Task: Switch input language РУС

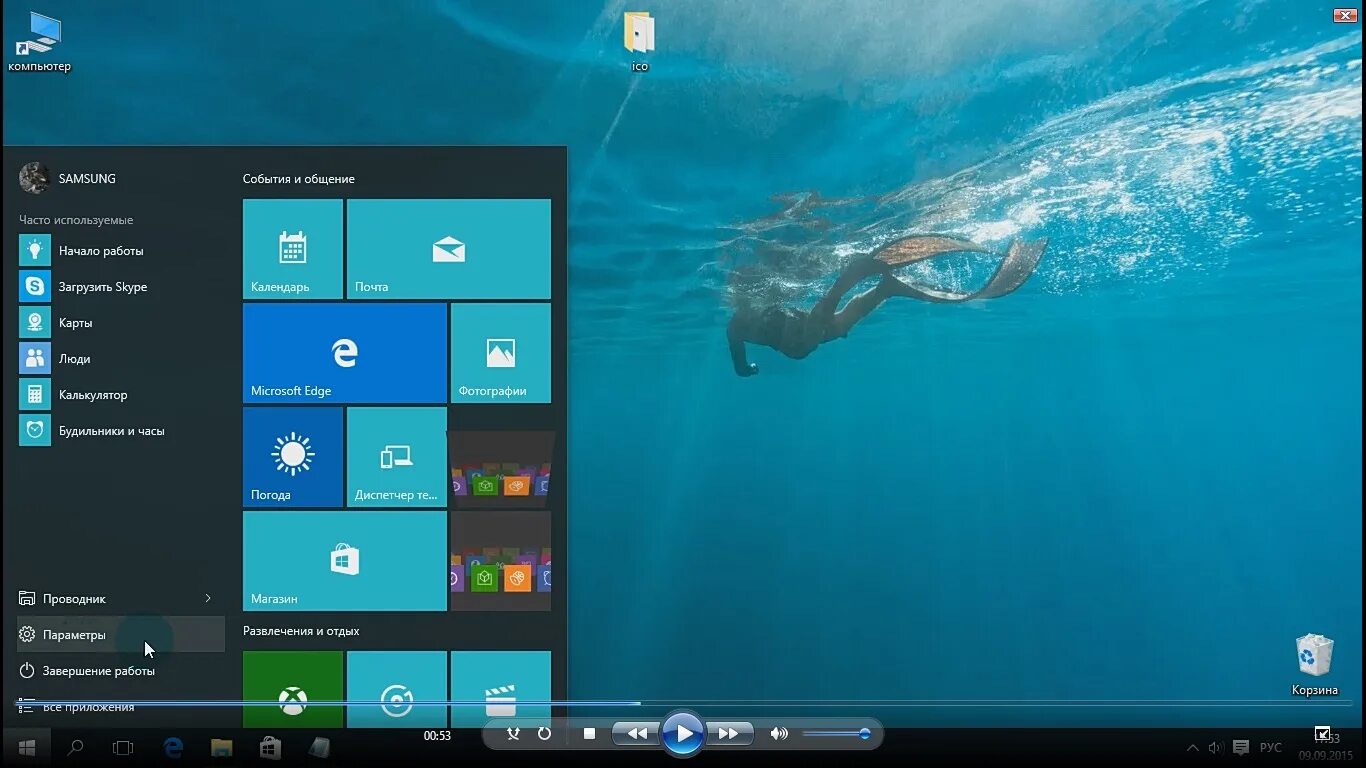Action: (1270, 748)
